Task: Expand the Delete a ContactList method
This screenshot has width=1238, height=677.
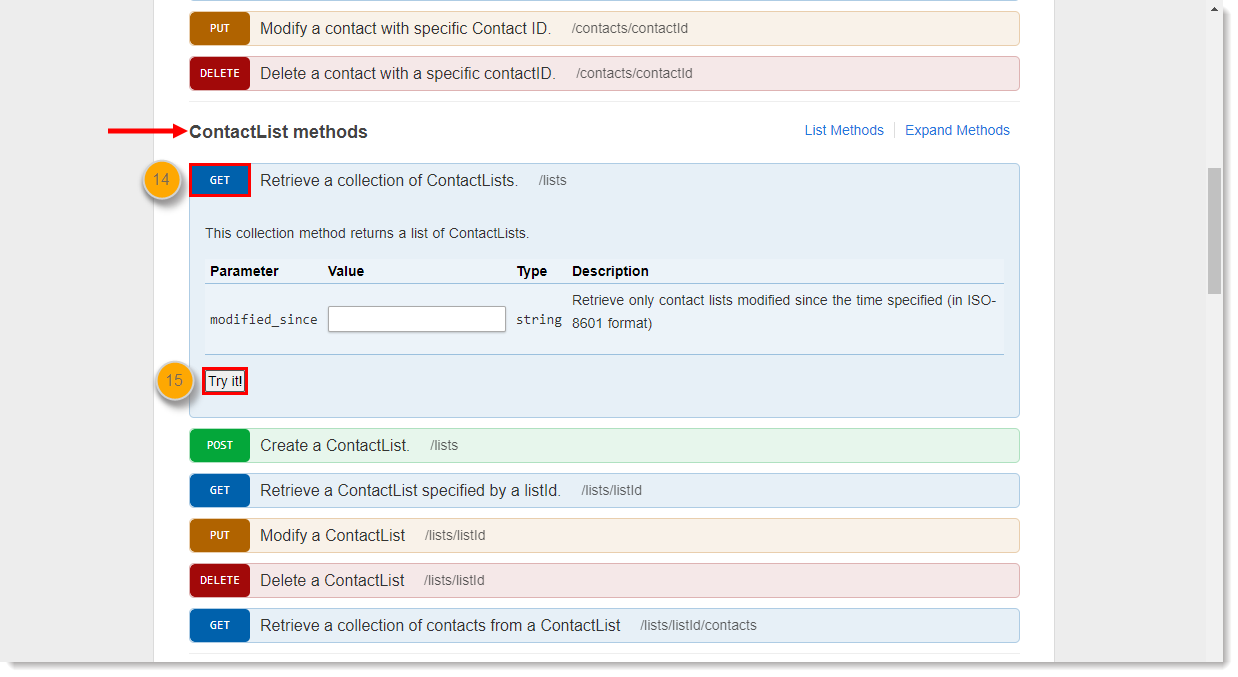Action: (332, 580)
